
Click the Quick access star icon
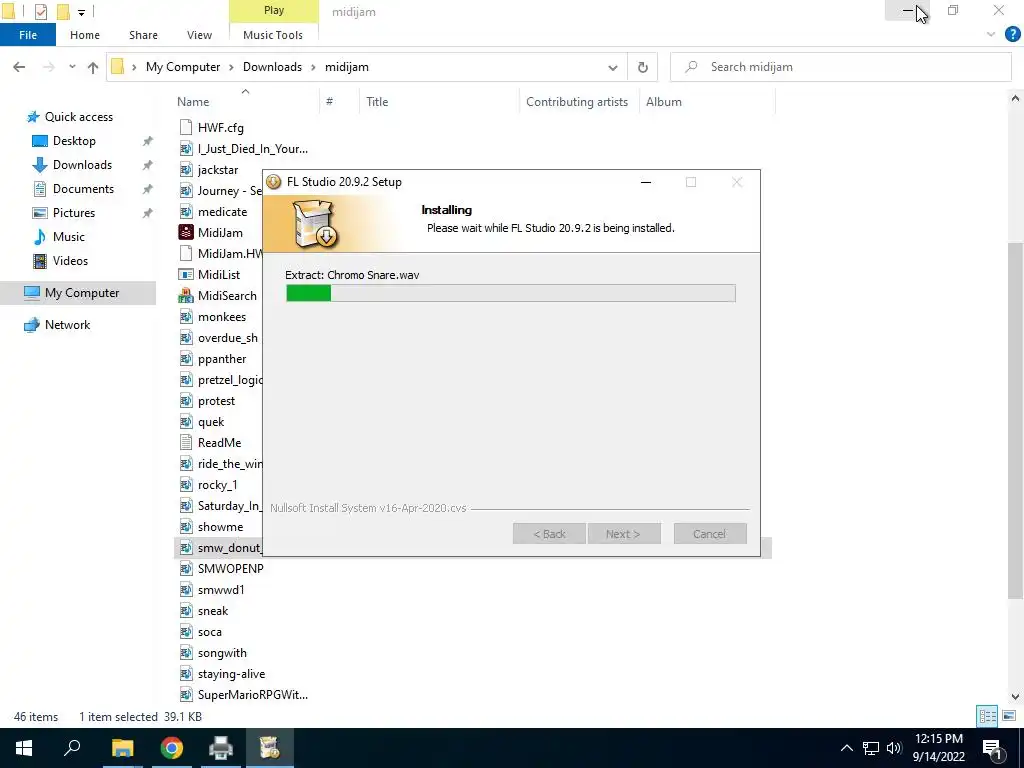(x=33, y=117)
